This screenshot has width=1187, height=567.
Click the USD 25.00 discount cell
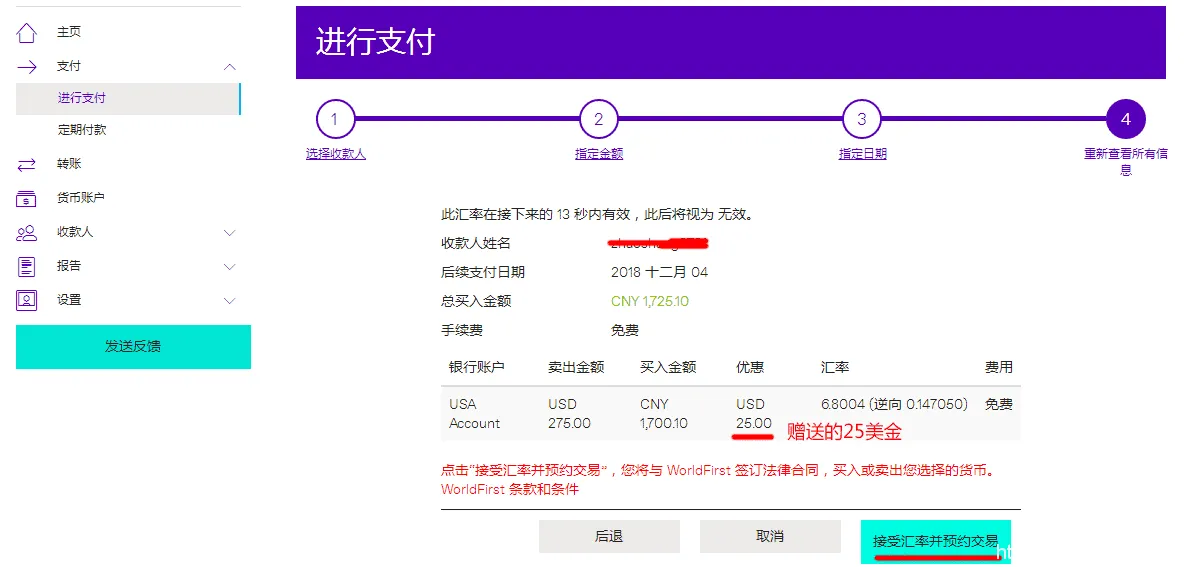(754, 414)
